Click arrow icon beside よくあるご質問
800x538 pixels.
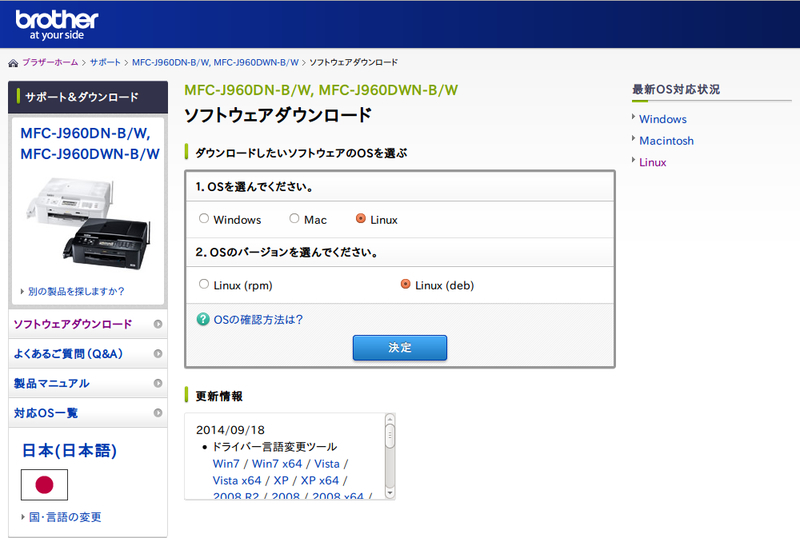coord(158,354)
